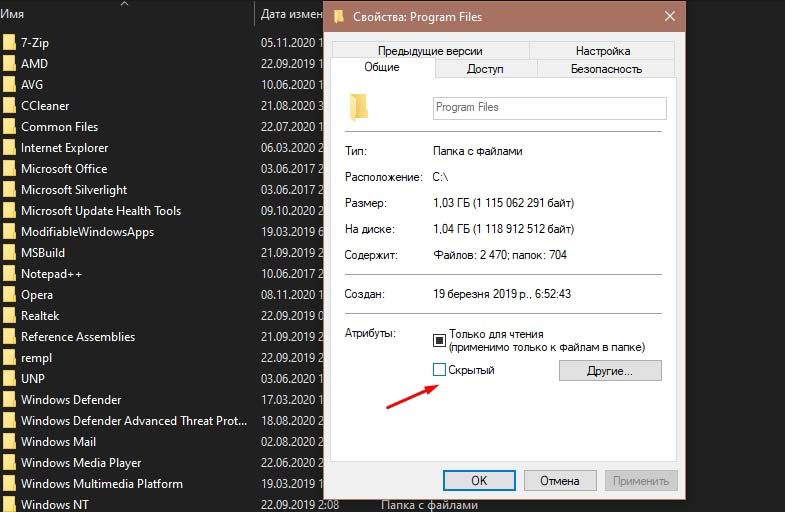
Task: Click the Realtek folder icon
Action: 9,316
